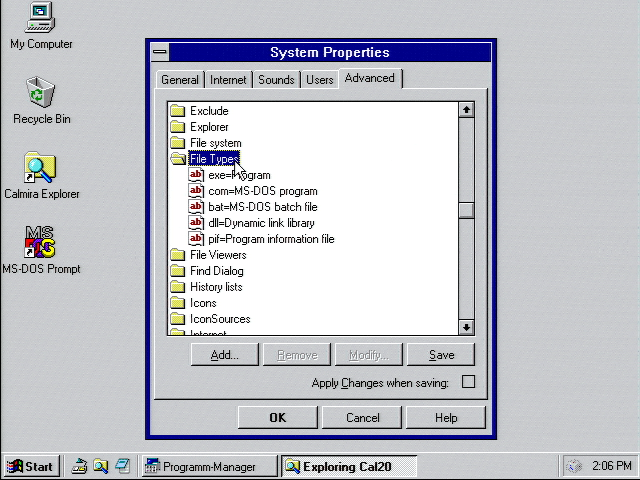Open the Calmira Explorer desktop icon
The height and width of the screenshot is (480, 640).
pyautogui.click(x=40, y=168)
